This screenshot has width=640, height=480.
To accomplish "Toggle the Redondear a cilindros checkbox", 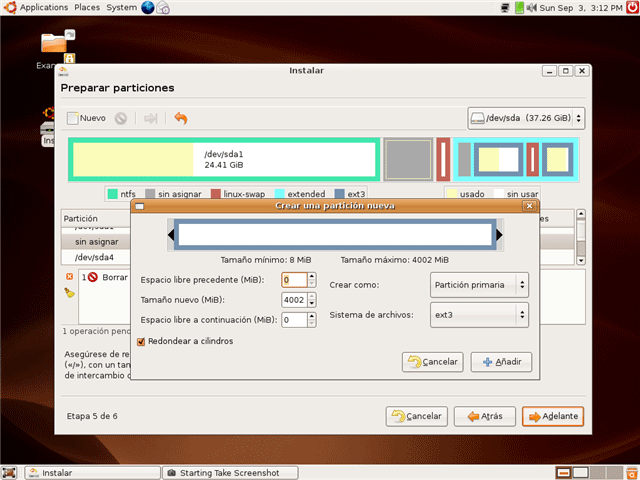I will click(x=141, y=342).
